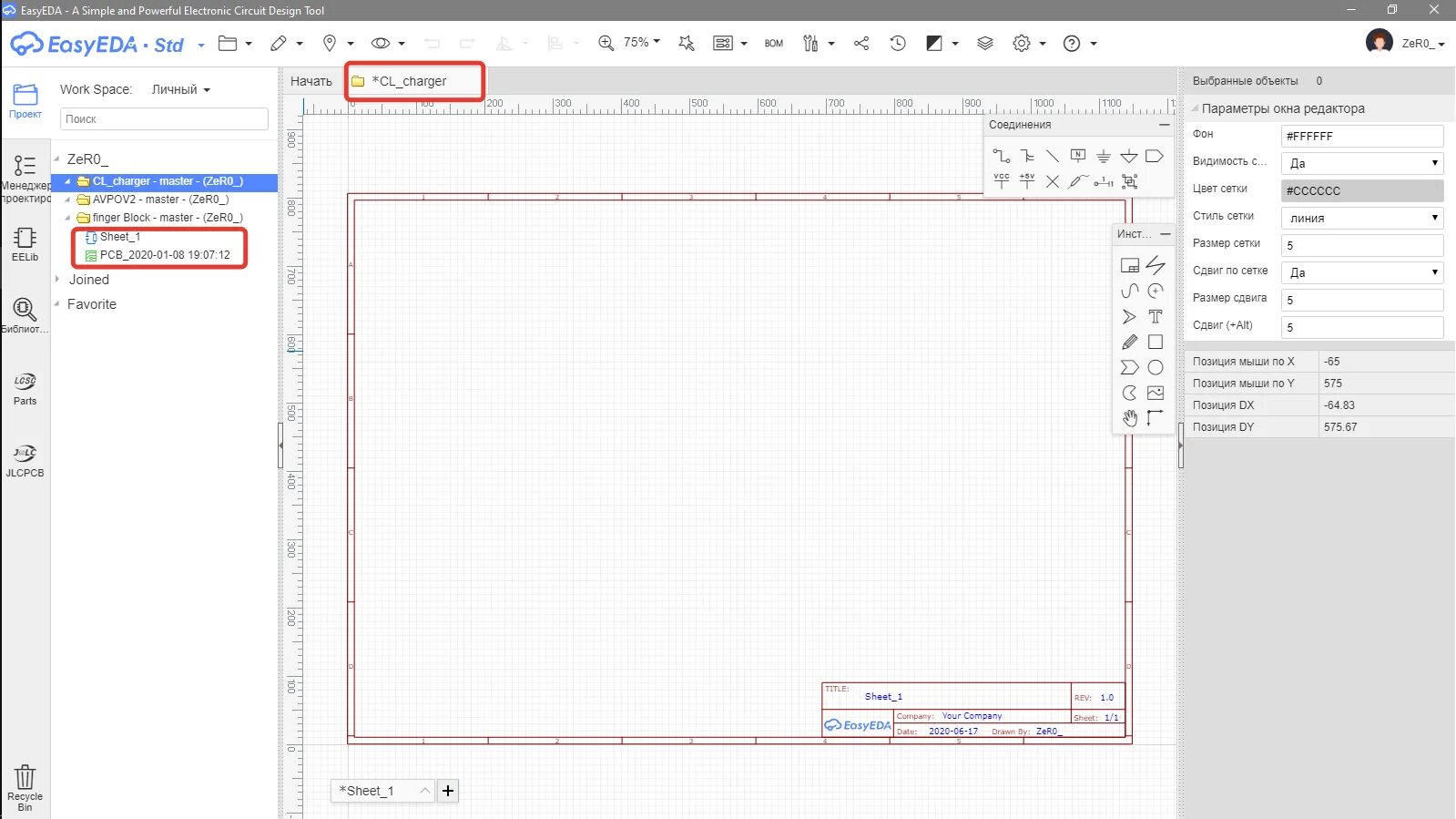
Task: Open the History clock icon
Action: (898, 43)
